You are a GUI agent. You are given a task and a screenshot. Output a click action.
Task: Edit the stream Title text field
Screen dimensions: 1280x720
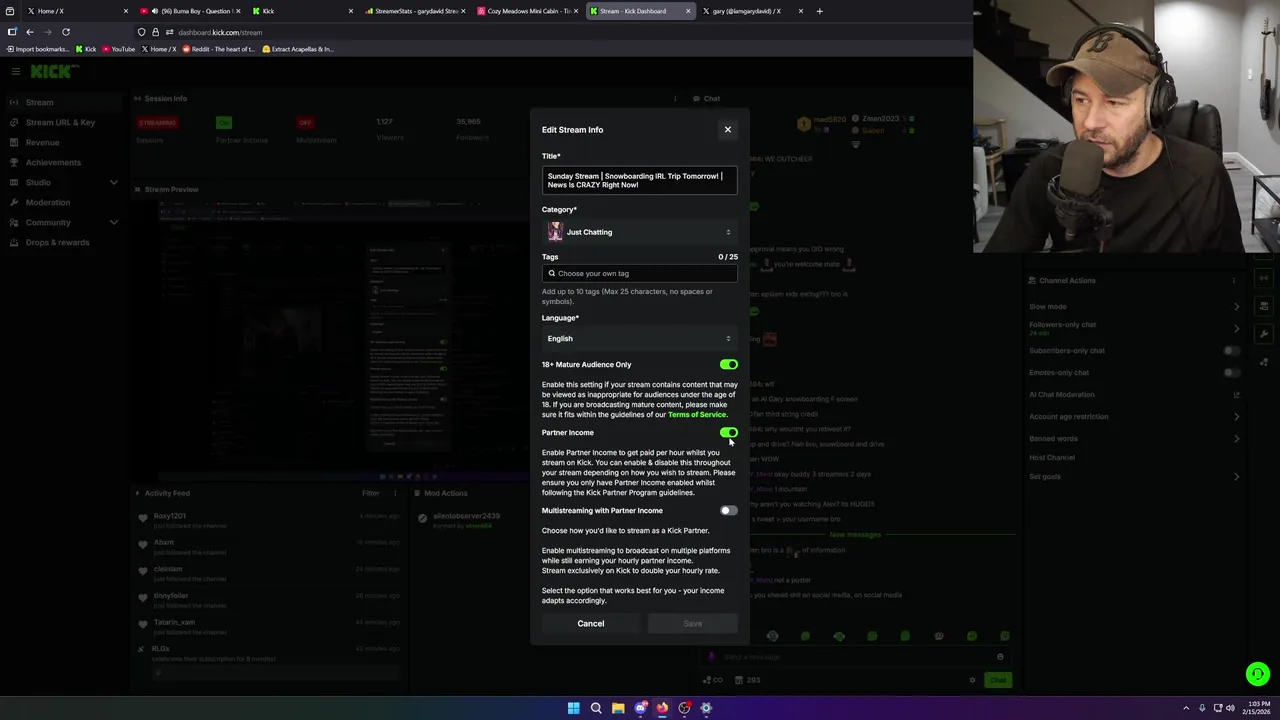click(640, 180)
